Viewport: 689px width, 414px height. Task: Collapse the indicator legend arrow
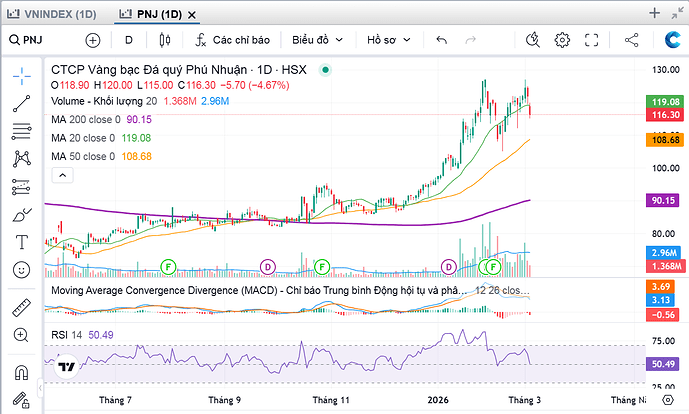pos(61,175)
